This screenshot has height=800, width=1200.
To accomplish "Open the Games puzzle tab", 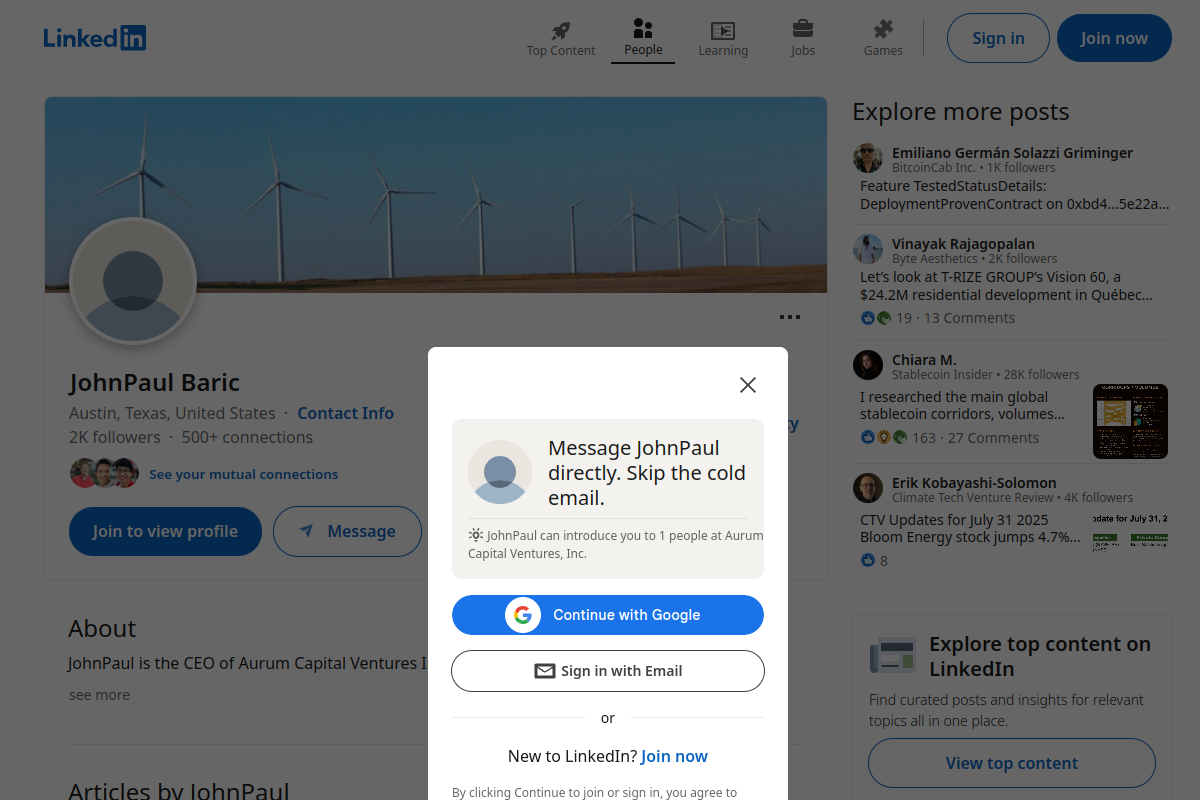I will coord(883,38).
